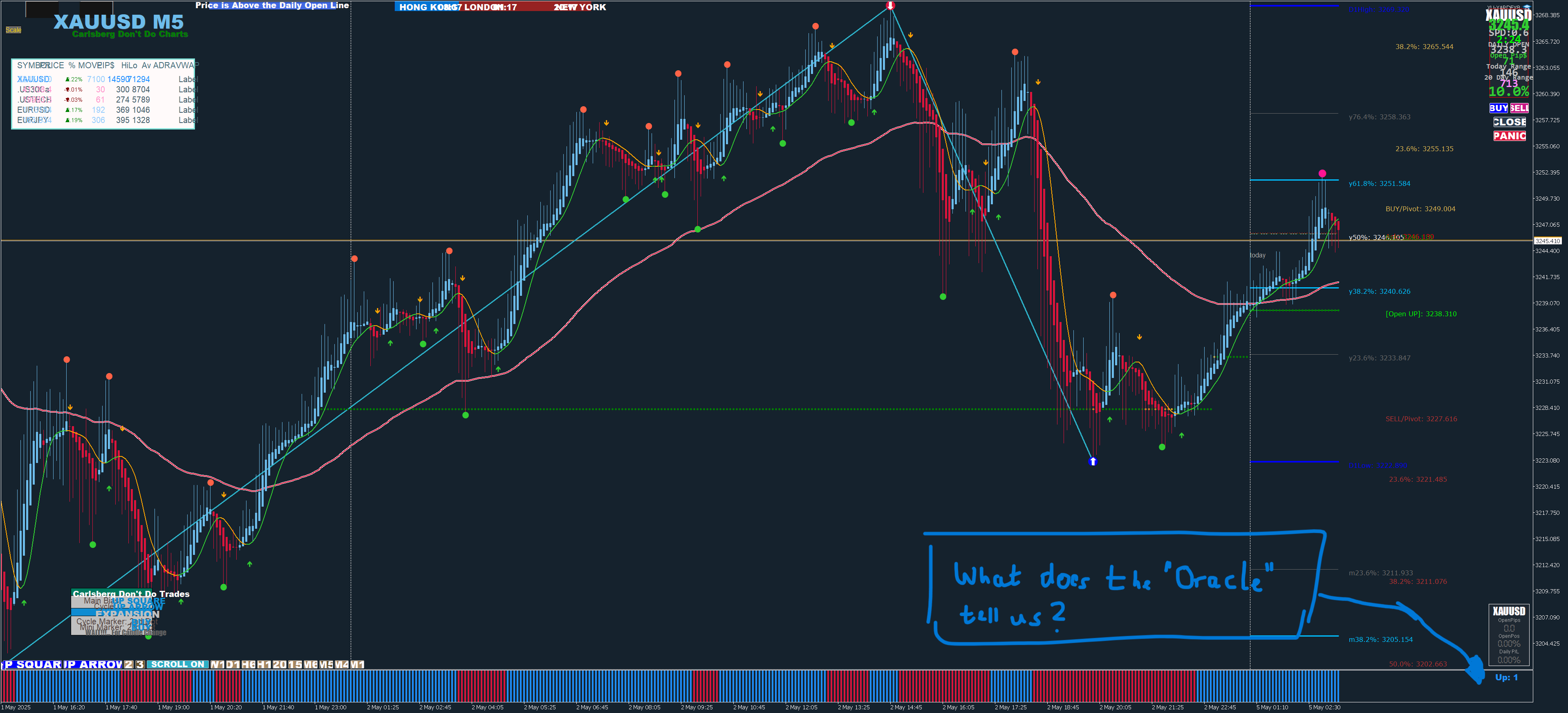Viewport: 1568px width, 713px height.
Task: Hit the red PANIC button
Action: point(1509,136)
